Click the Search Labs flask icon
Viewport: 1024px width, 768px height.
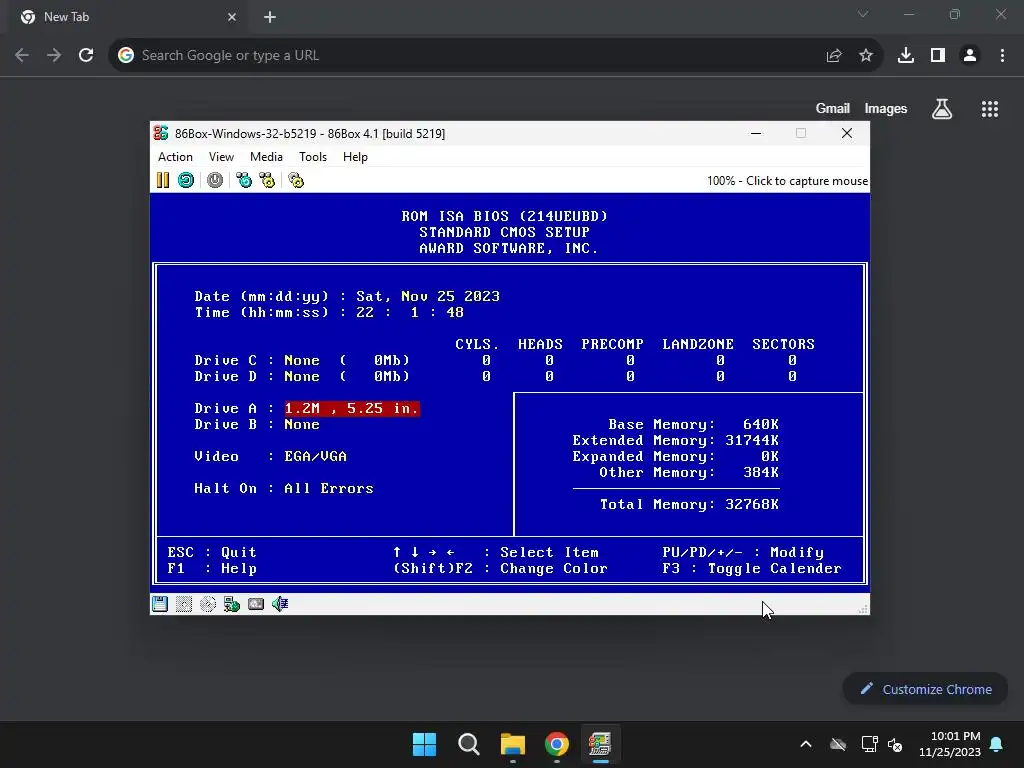pyautogui.click(x=942, y=109)
